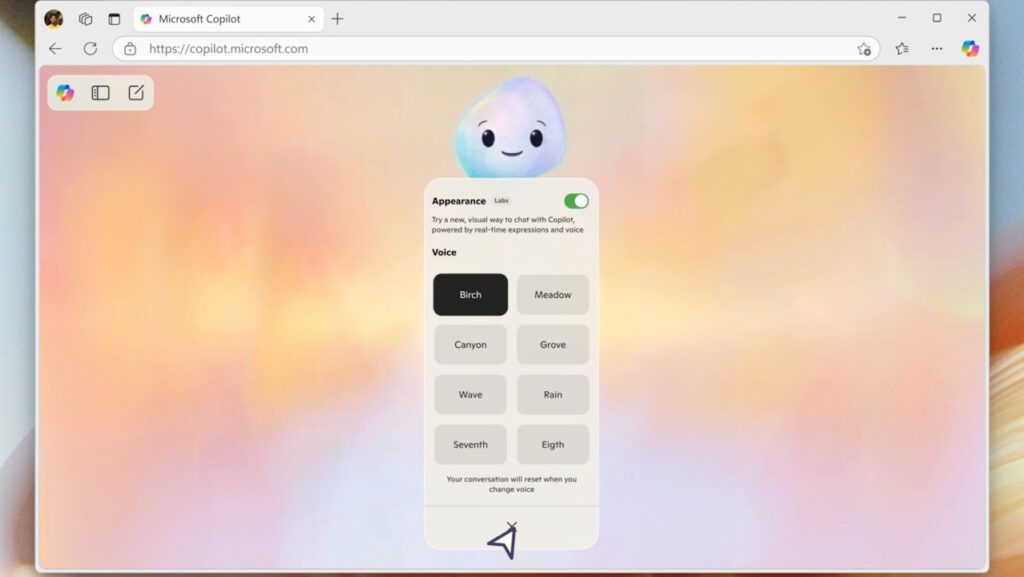Click the Copilot logo on page
Screen dimensions: 1024x577
click(x=65, y=93)
